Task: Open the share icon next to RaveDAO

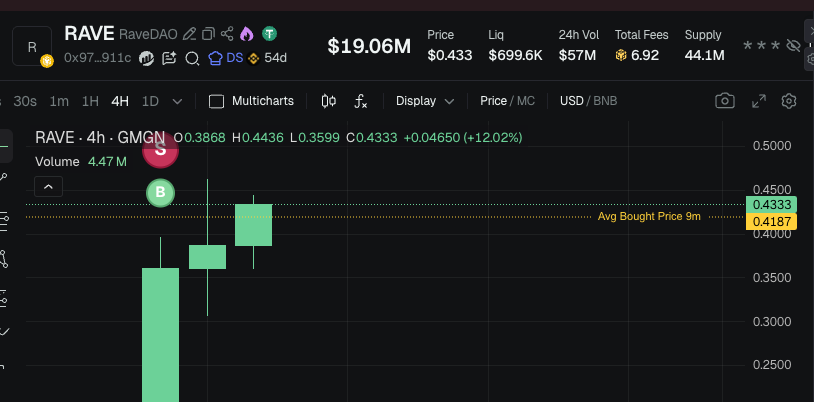Action: tap(227, 34)
